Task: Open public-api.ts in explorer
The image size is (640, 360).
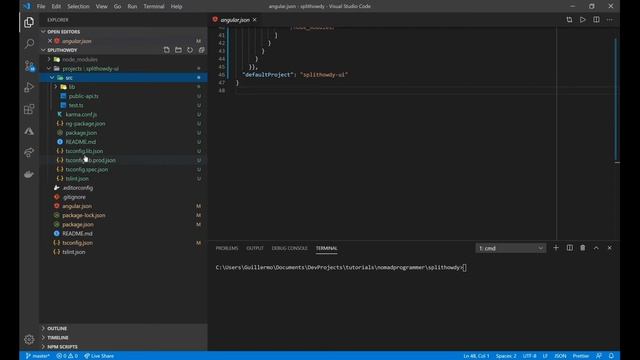Action: click(x=84, y=96)
